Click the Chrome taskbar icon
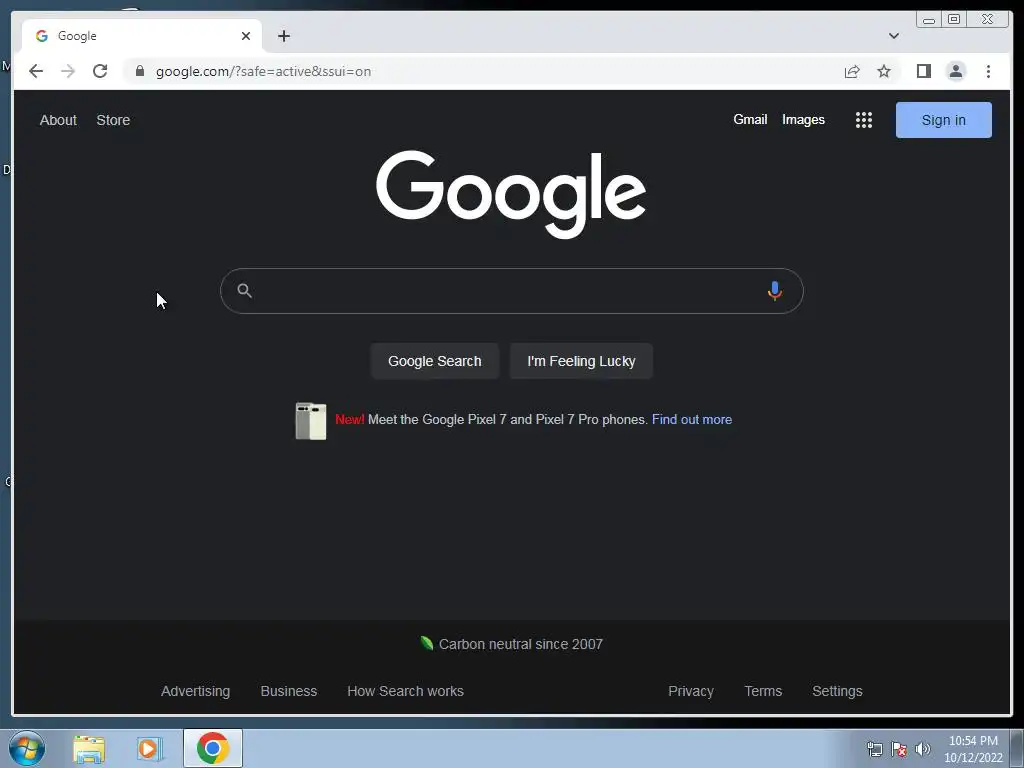 point(212,748)
